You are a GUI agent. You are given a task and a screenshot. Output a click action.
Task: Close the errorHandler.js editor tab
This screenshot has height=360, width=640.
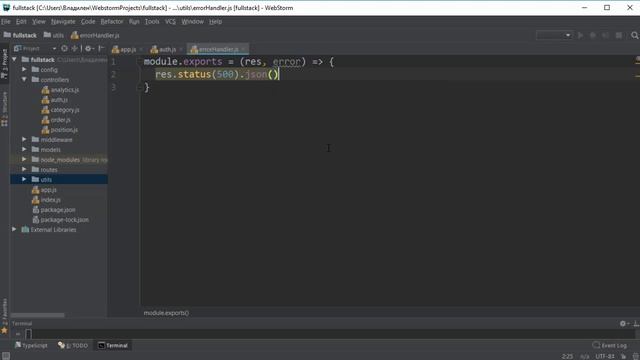[244, 49]
